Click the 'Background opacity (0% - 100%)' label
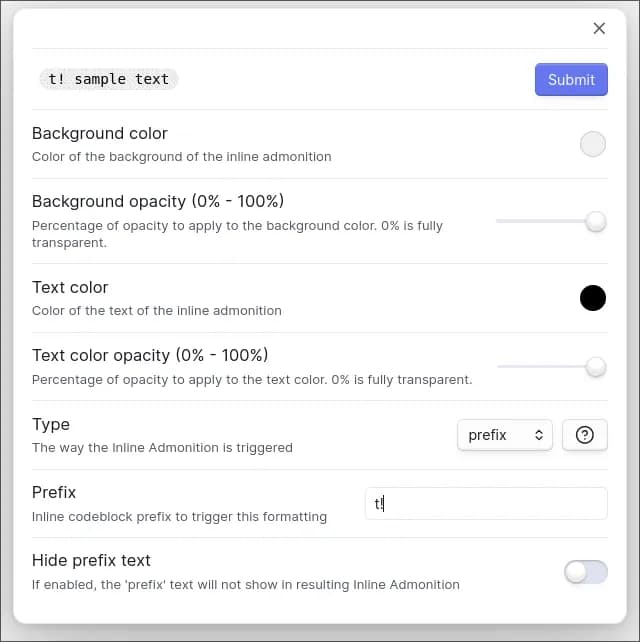This screenshot has width=640, height=642. coord(158,201)
